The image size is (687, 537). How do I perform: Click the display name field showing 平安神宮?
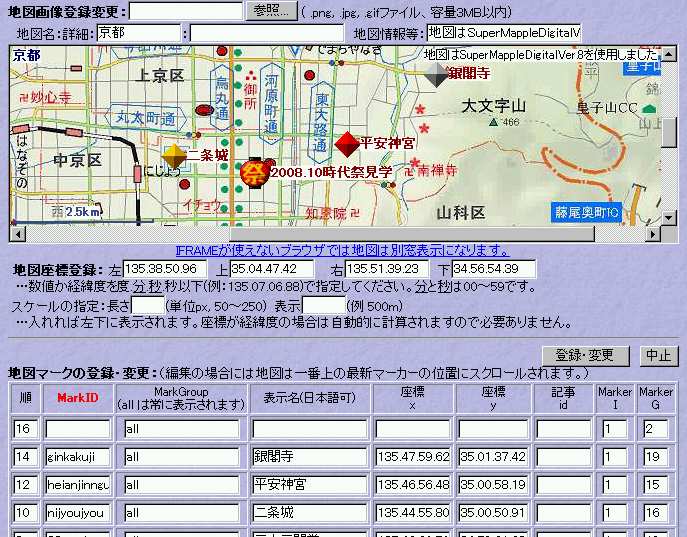(309, 485)
